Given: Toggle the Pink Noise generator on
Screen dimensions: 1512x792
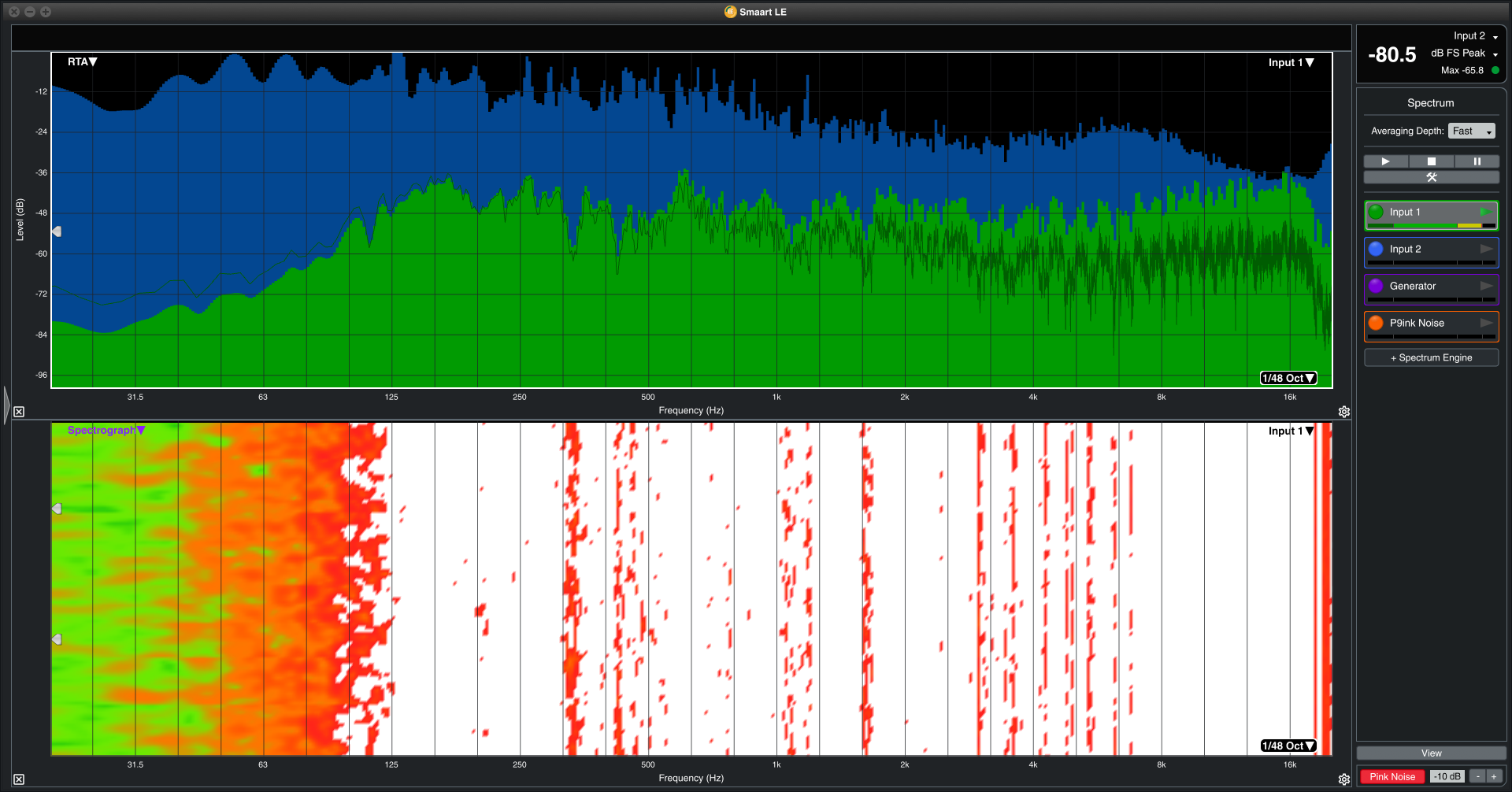Looking at the screenshot, I should tap(1392, 776).
